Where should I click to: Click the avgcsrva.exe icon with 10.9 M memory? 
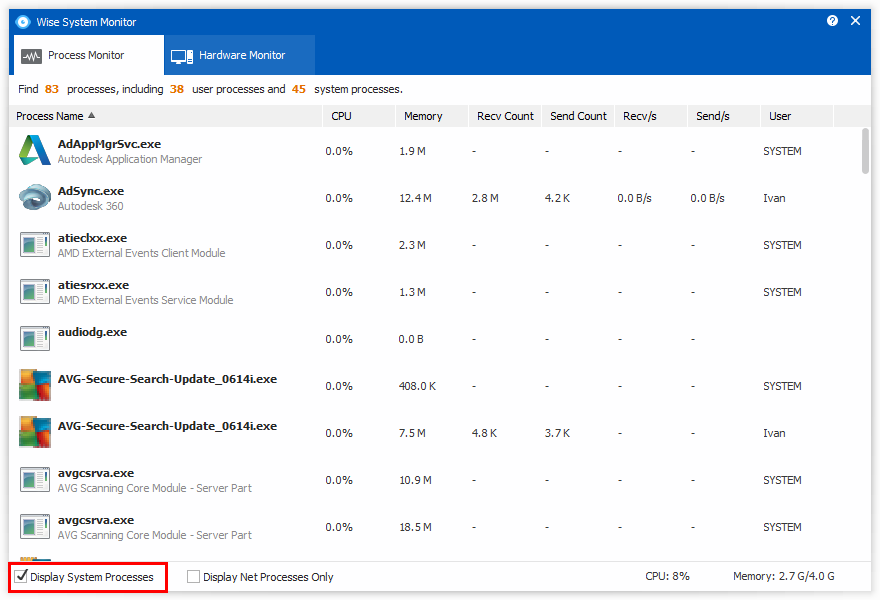point(35,480)
